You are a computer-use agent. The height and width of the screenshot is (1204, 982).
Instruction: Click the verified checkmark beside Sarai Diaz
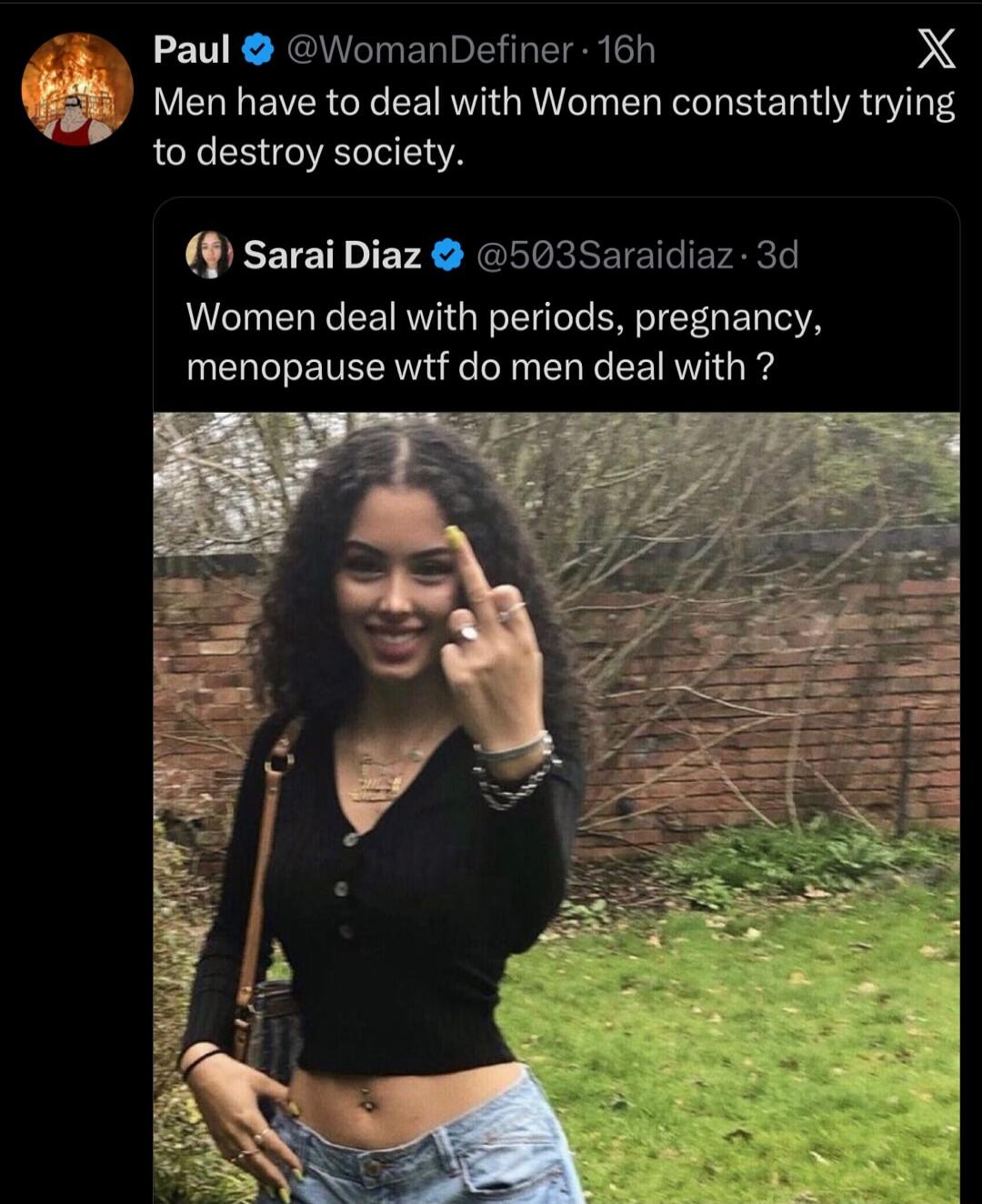pos(445,257)
